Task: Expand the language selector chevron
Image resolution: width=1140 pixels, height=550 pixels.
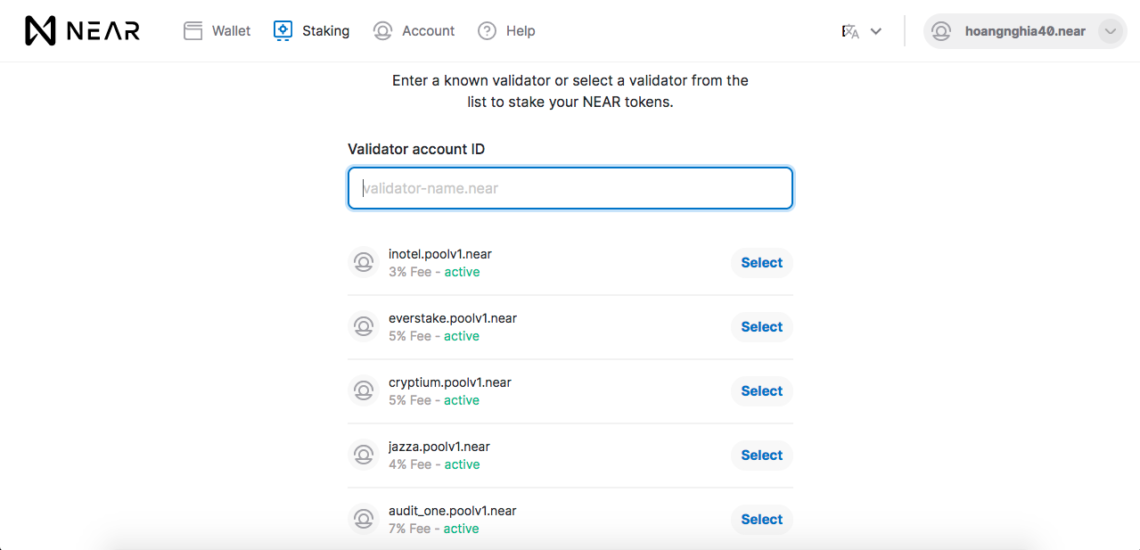Action: pyautogui.click(x=876, y=31)
